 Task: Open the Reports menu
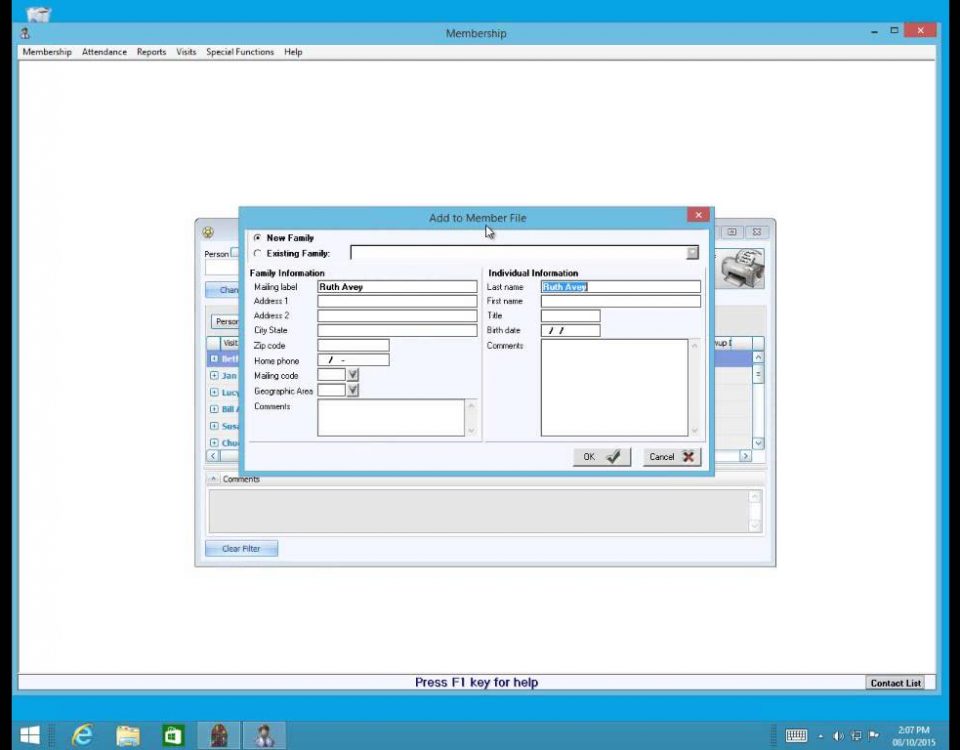(x=151, y=52)
